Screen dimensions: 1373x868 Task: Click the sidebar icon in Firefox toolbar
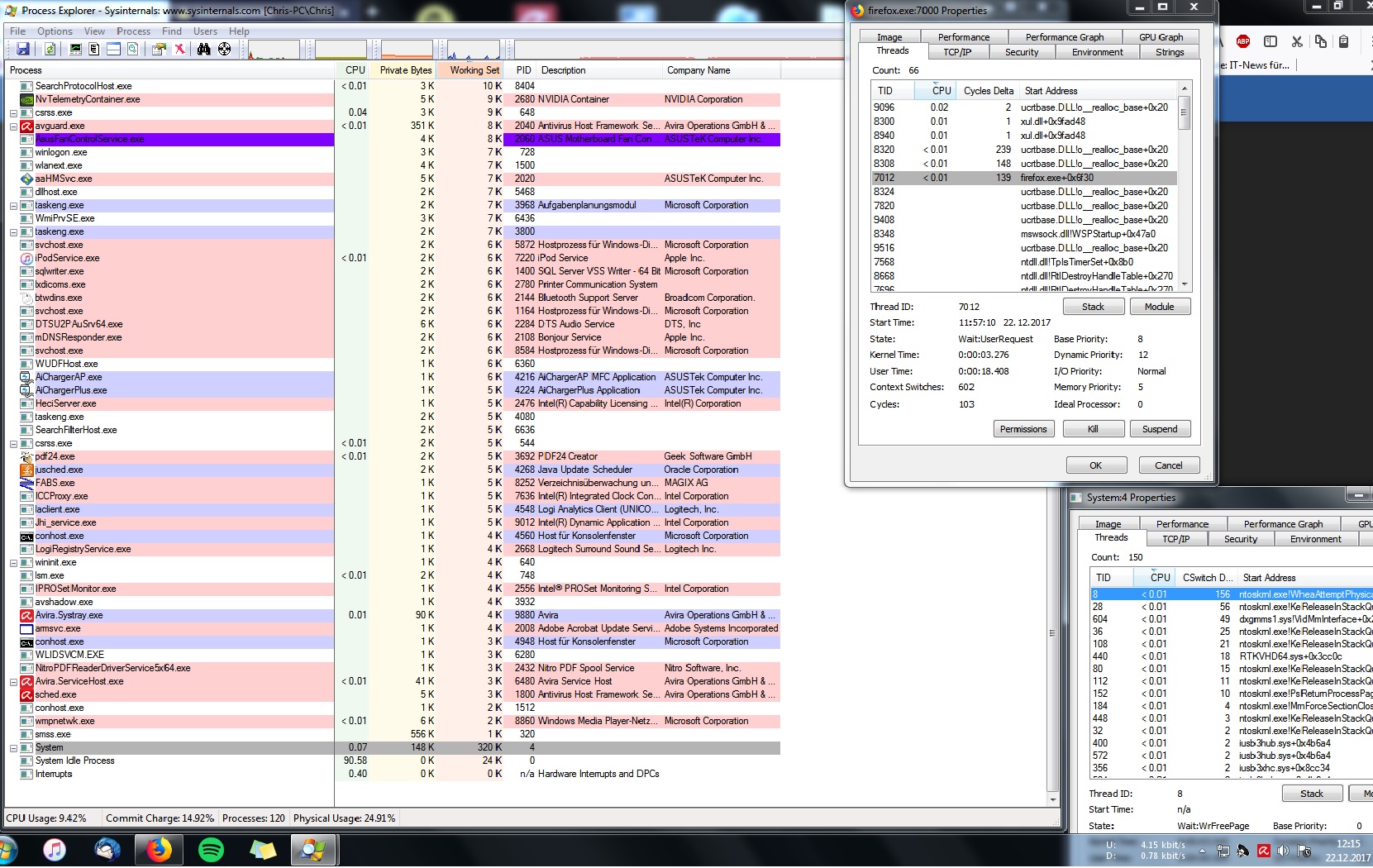1271,41
